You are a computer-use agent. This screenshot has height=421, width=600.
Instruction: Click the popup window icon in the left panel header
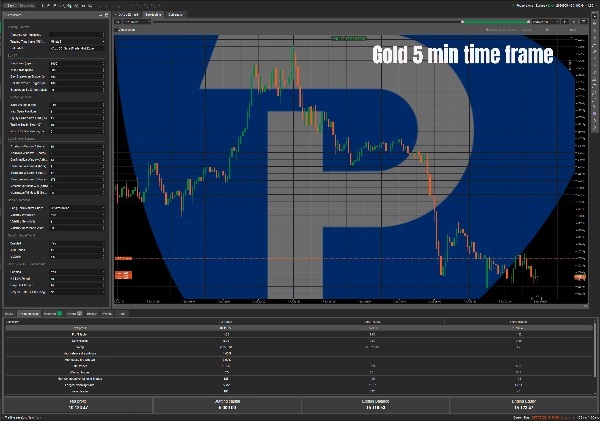pos(107,15)
